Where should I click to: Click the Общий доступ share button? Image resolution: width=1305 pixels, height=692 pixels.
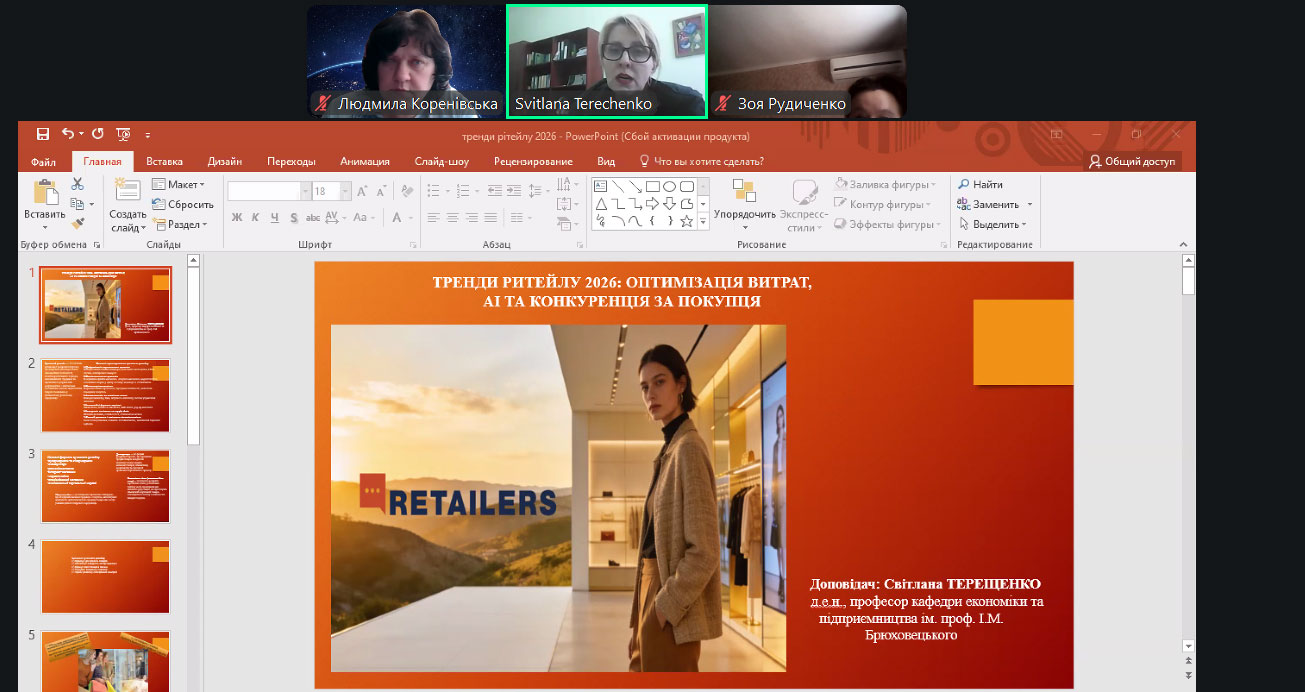tap(1133, 161)
